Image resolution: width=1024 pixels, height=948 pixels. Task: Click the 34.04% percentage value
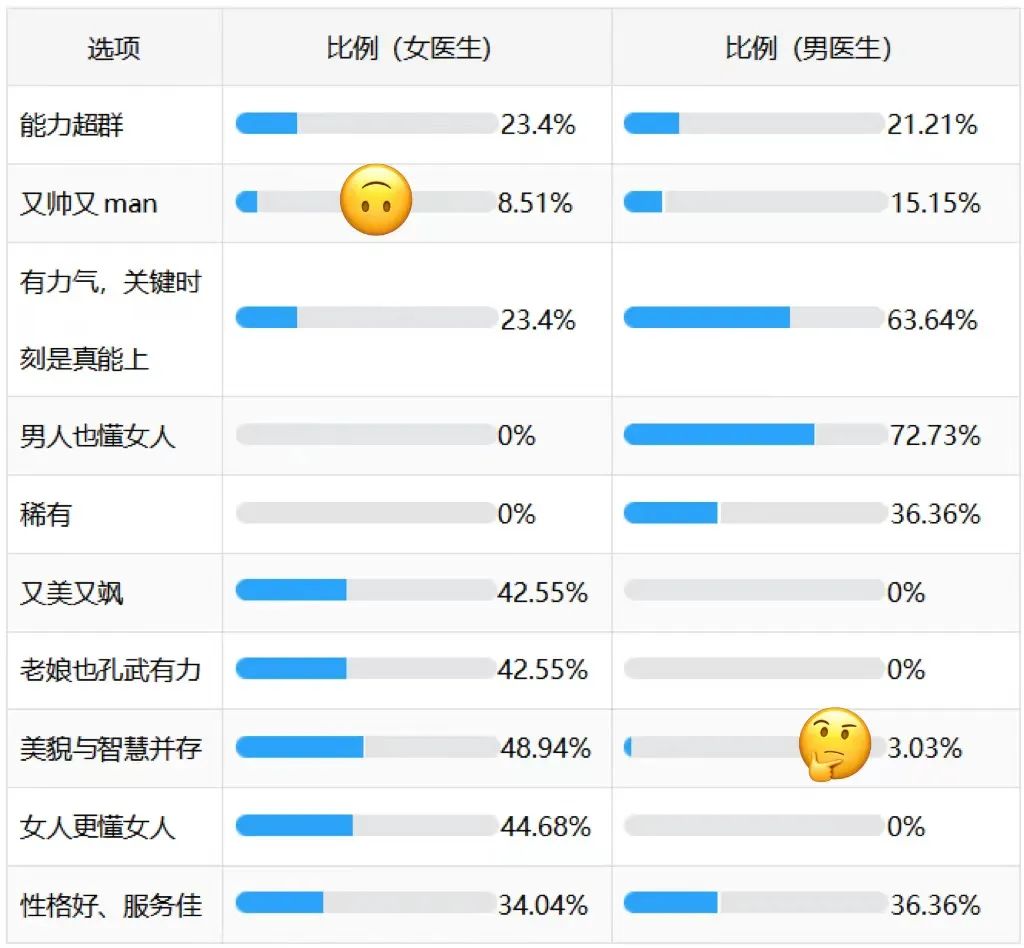pos(543,905)
